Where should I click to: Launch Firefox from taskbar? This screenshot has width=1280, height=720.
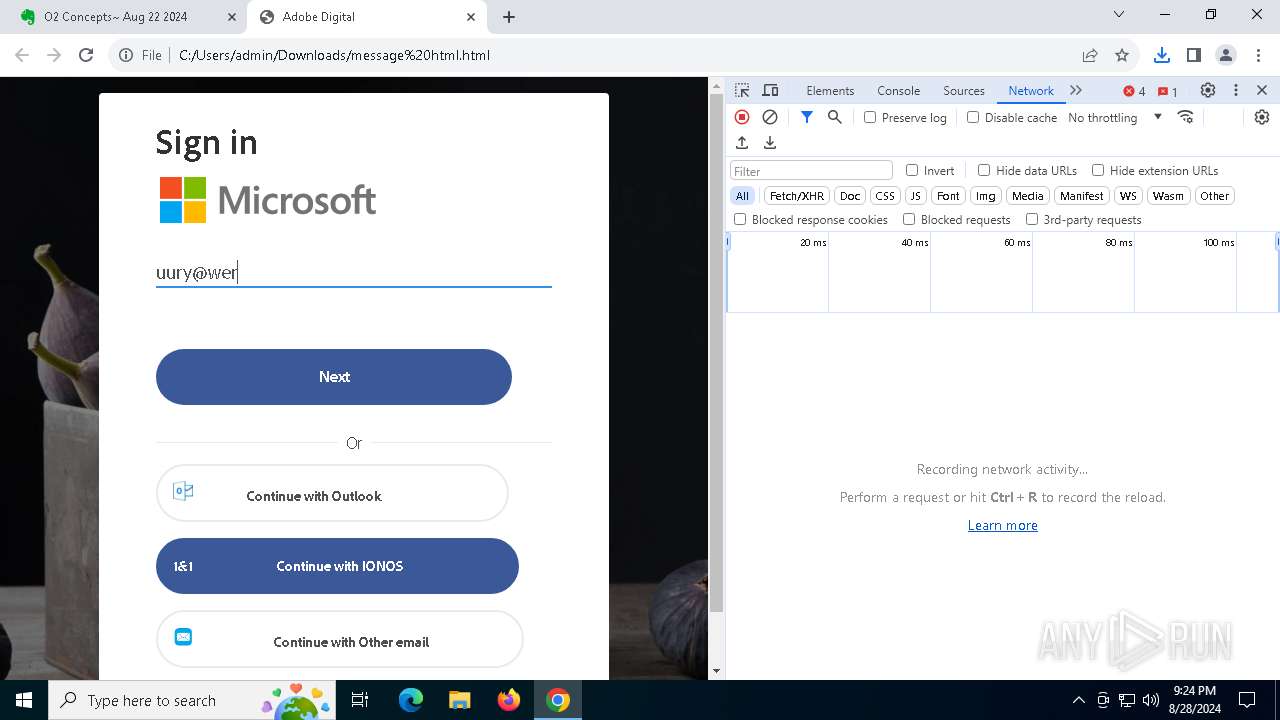(509, 700)
